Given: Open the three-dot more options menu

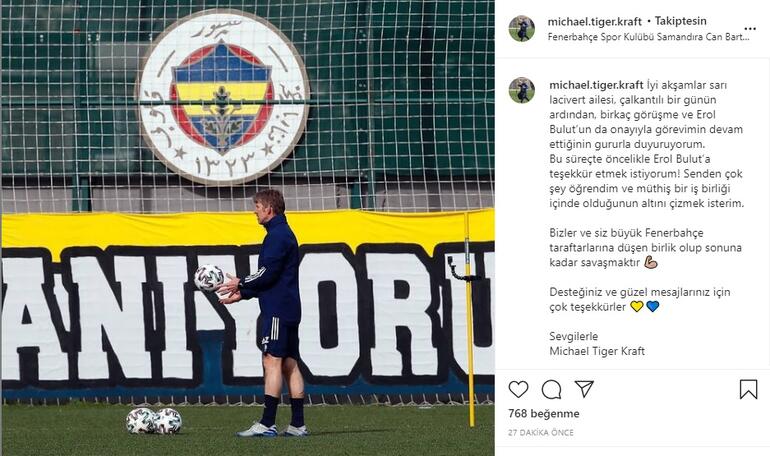Looking at the screenshot, I should point(750,29).
